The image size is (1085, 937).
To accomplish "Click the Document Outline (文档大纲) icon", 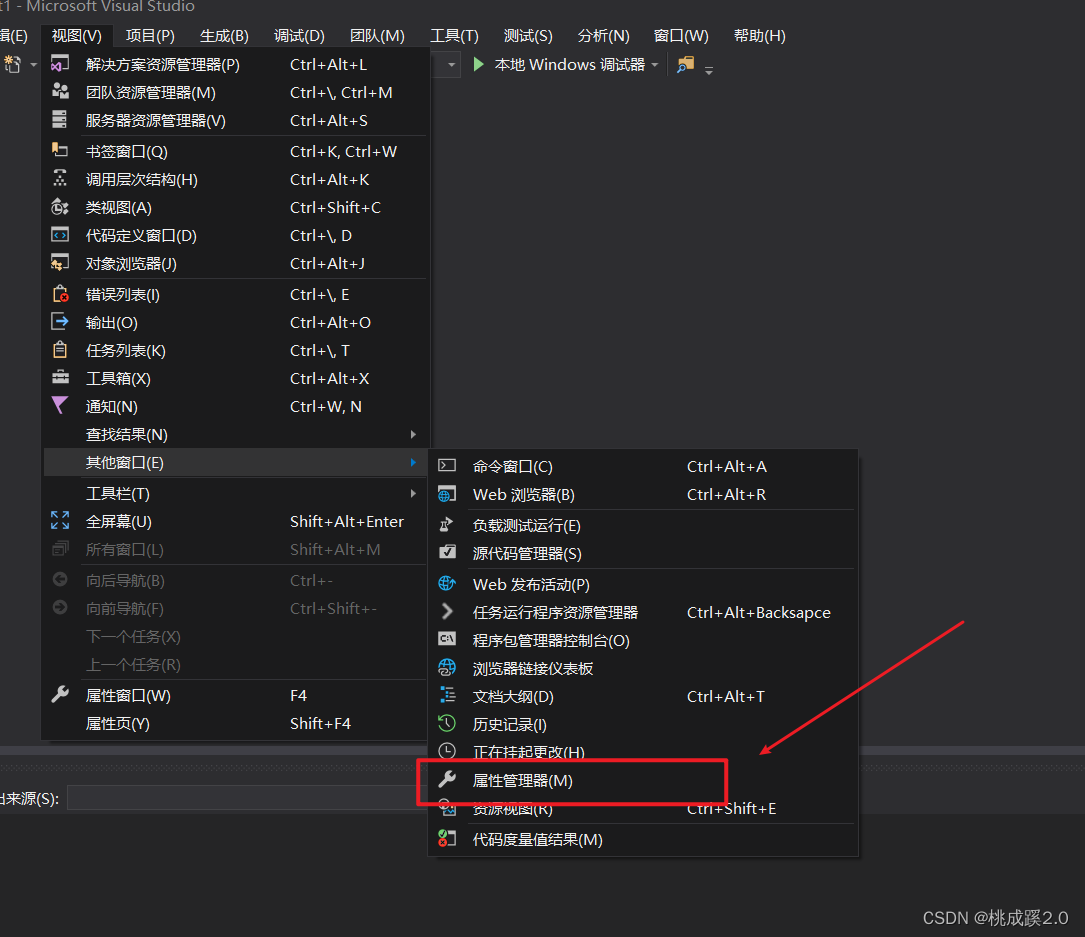I will [447, 695].
